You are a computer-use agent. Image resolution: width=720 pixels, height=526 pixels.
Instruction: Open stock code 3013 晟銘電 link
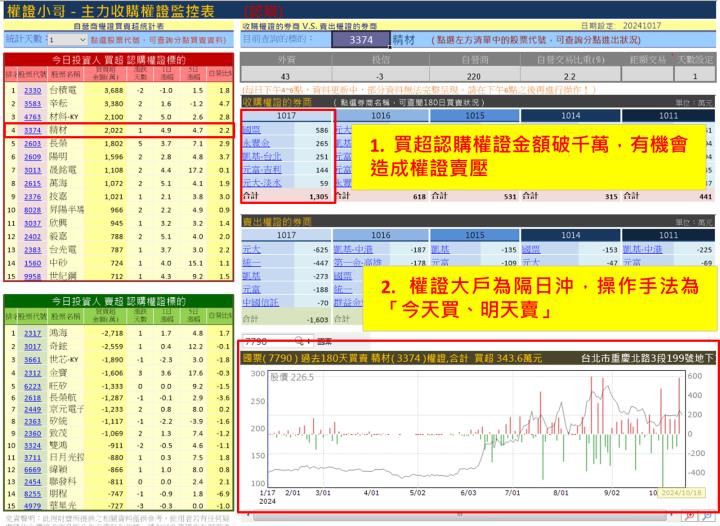(33, 170)
